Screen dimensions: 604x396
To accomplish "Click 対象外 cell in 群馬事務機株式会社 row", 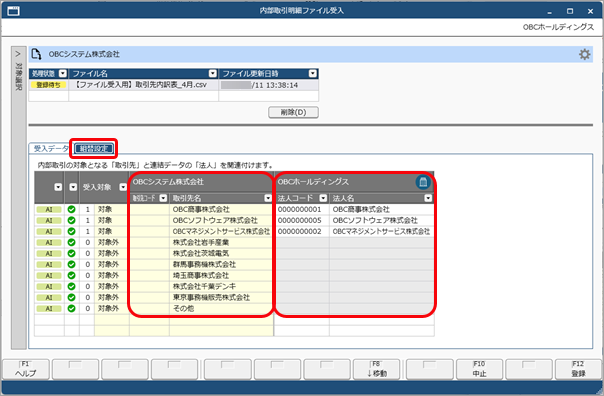I will point(111,265).
